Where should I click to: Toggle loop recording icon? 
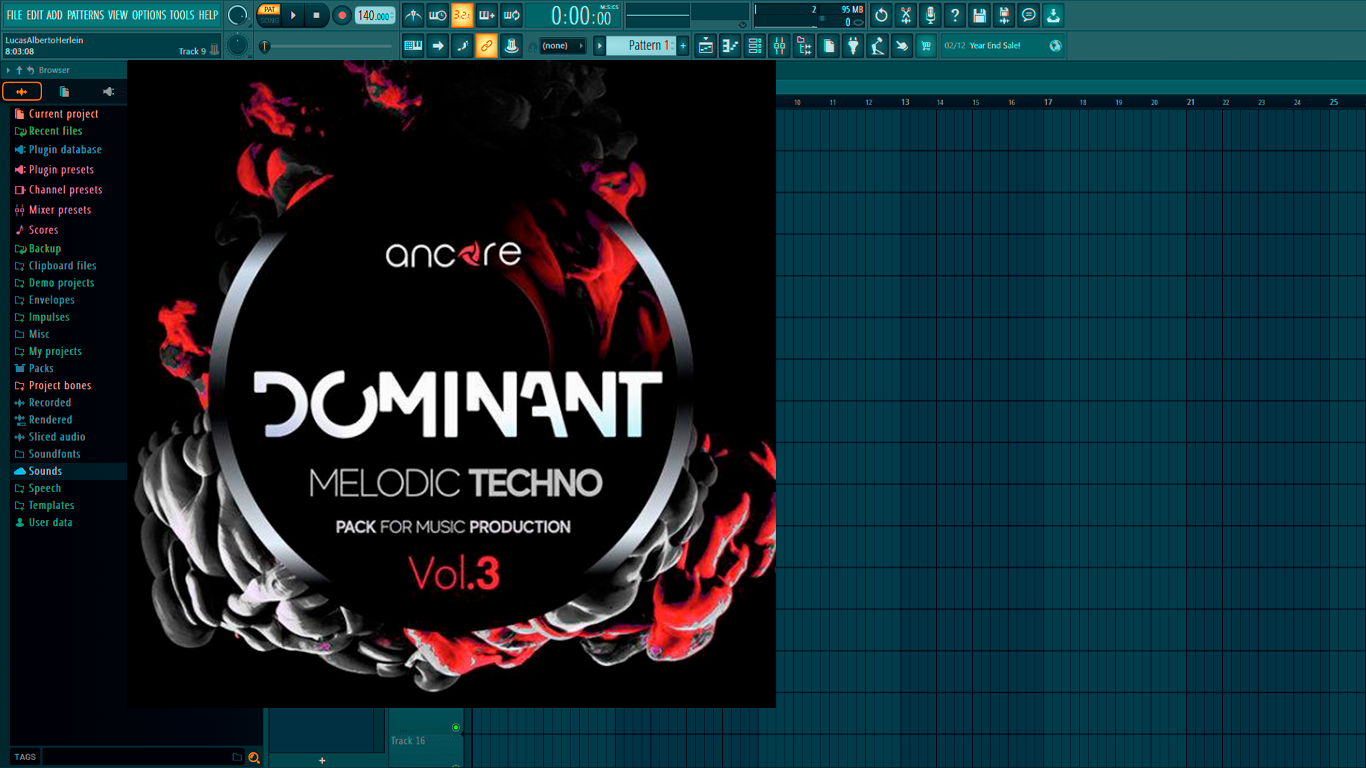click(x=511, y=15)
